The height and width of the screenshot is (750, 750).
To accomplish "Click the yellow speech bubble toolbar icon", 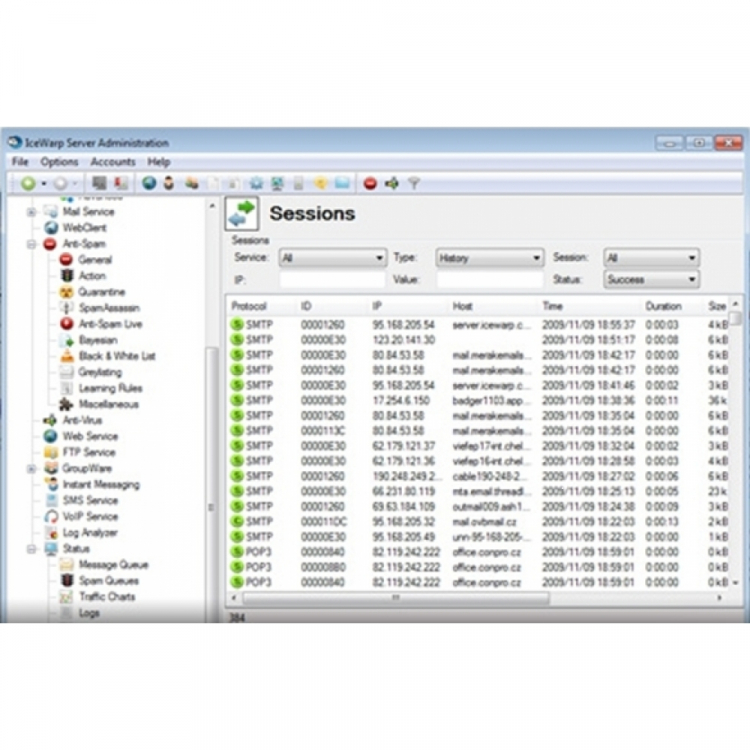I will (x=320, y=183).
